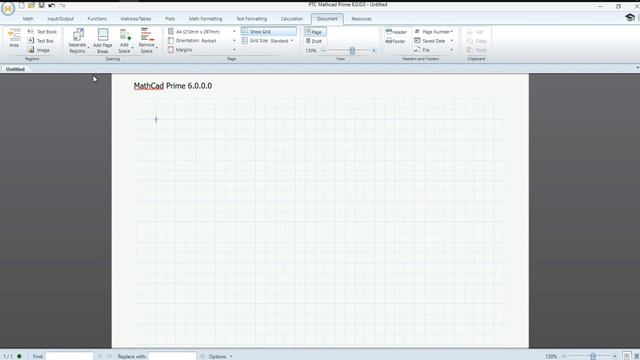Switch to Draft view
The height and width of the screenshot is (360, 640).
tap(314, 41)
